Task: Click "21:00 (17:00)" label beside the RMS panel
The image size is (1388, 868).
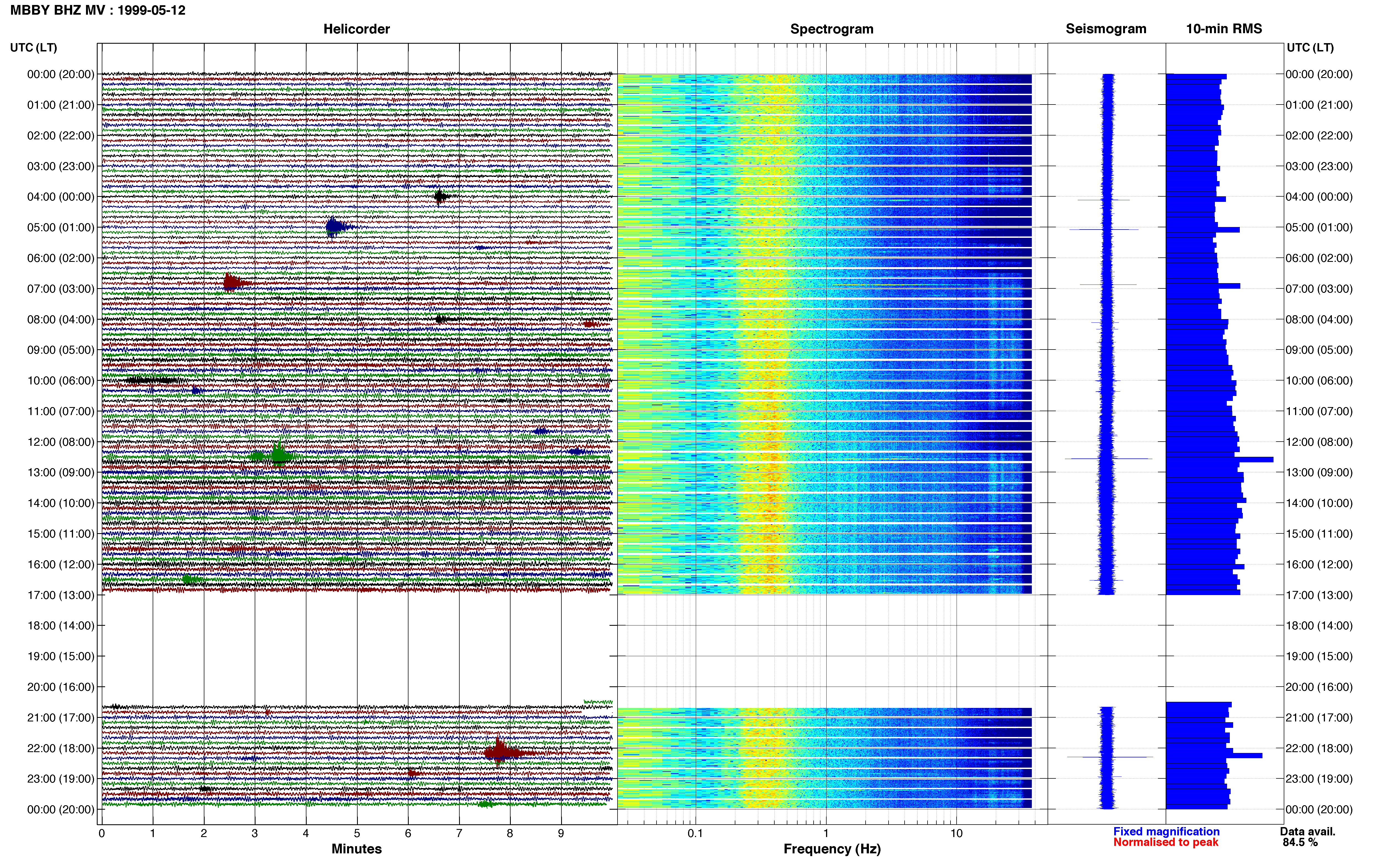Action: pos(1319,718)
